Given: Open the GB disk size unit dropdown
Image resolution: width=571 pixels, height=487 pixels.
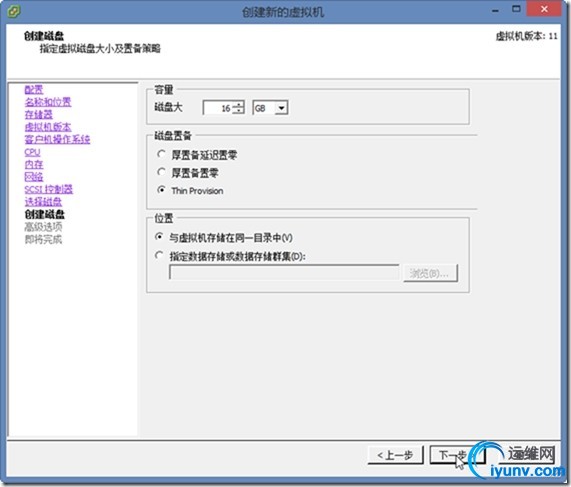Looking at the screenshot, I should (281, 108).
